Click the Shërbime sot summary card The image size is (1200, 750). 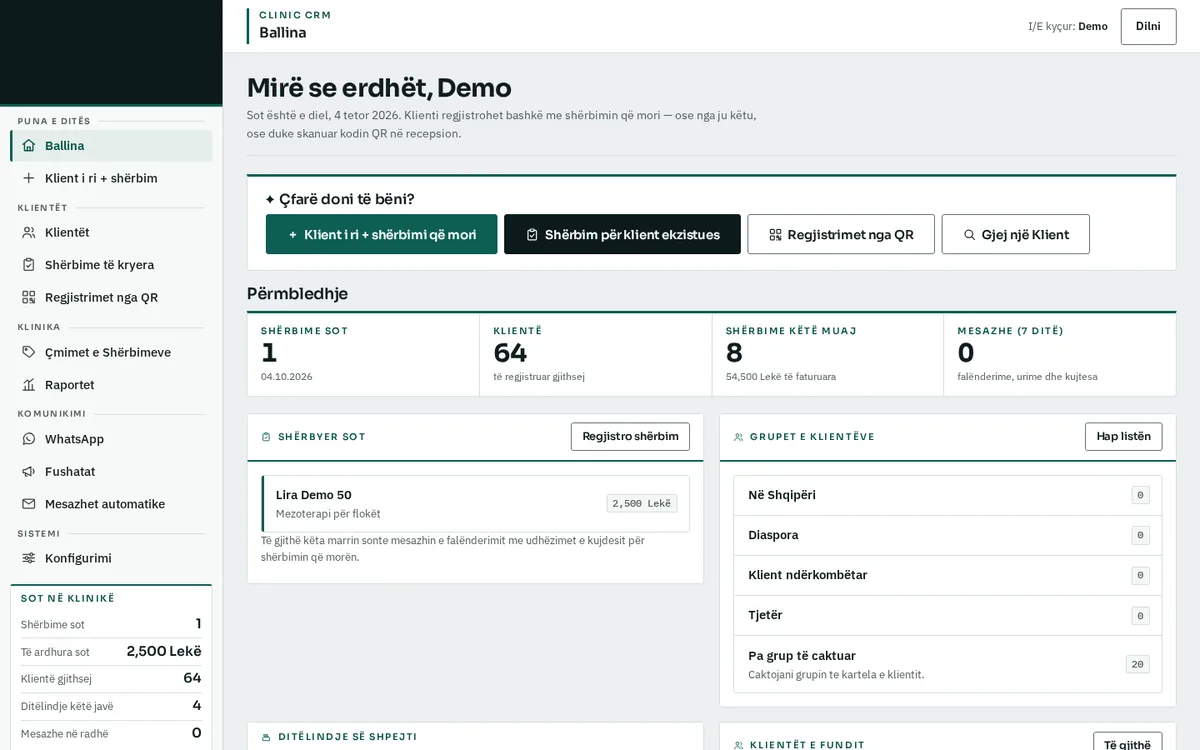363,355
